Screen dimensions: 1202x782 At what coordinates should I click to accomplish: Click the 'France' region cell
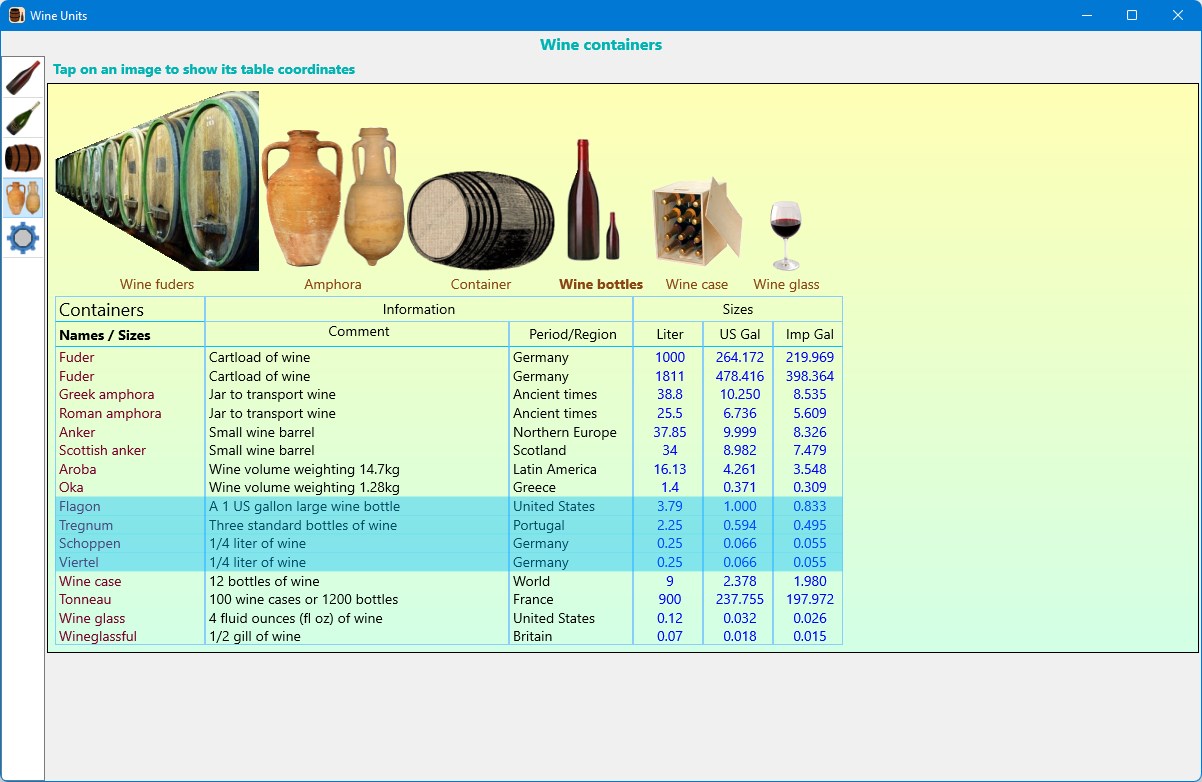coord(533,599)
